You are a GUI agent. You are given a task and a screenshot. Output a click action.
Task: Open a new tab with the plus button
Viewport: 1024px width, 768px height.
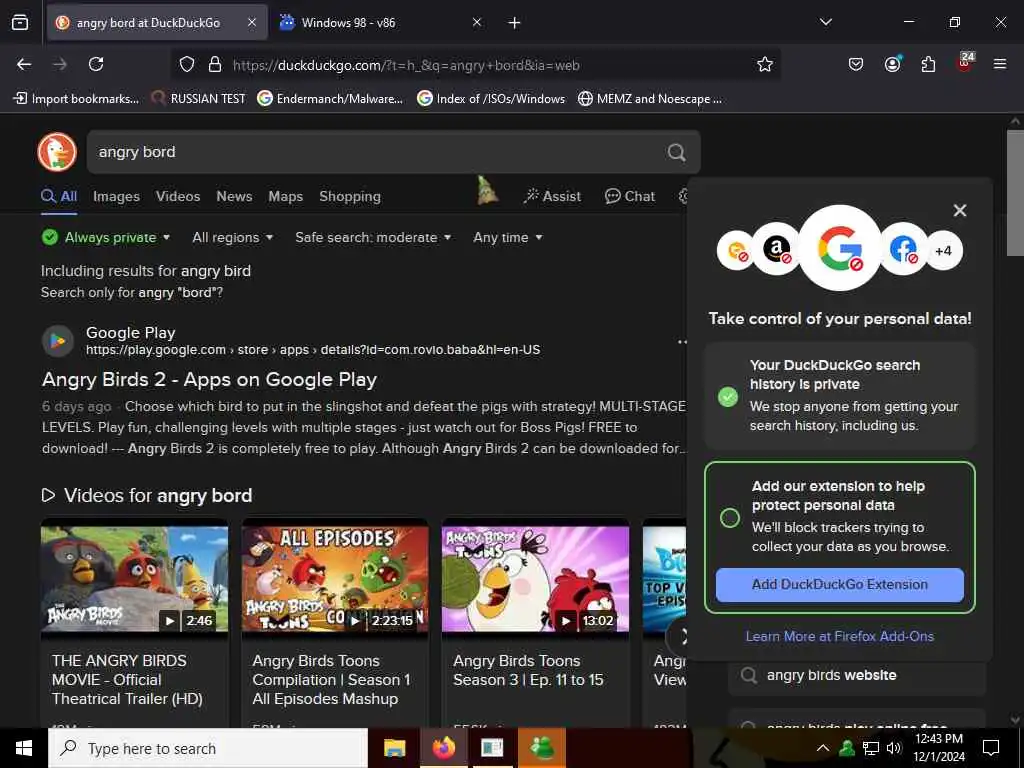tap(515, 23)
